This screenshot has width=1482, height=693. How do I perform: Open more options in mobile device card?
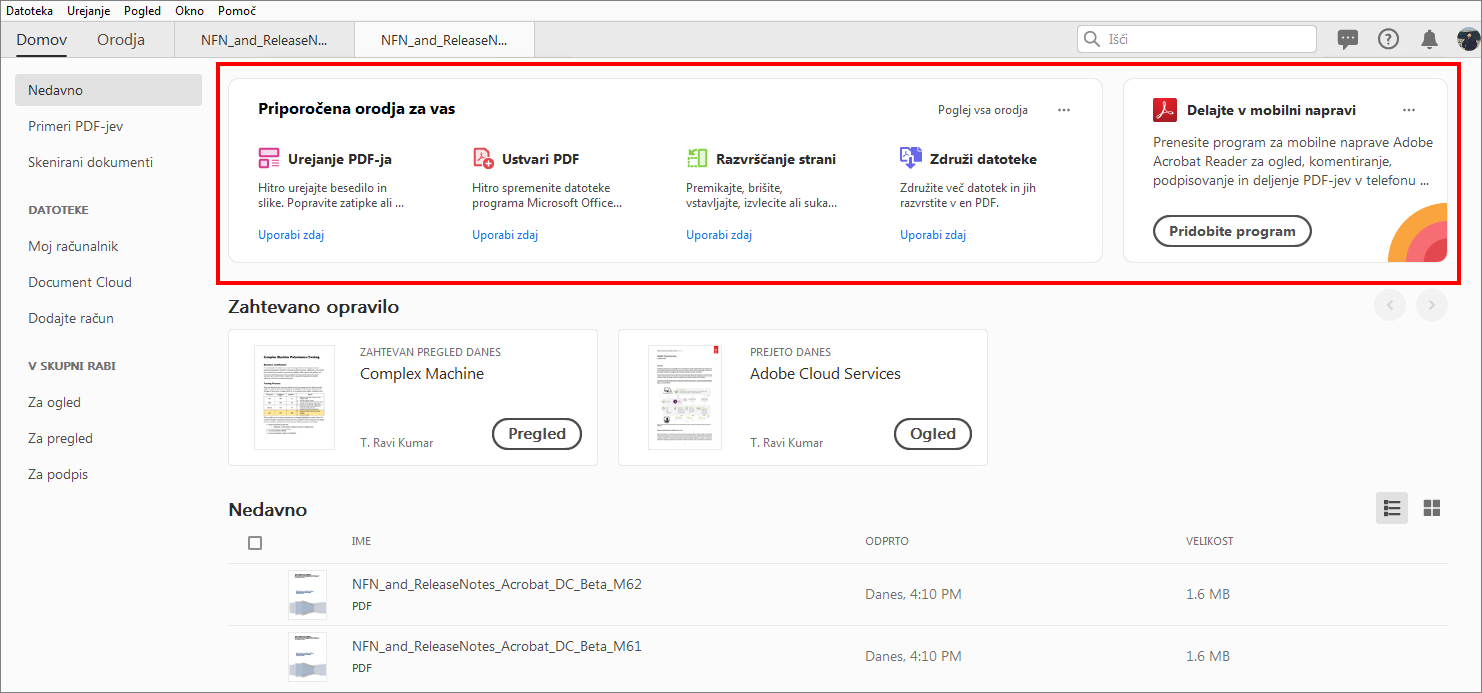click(1409, 110)
